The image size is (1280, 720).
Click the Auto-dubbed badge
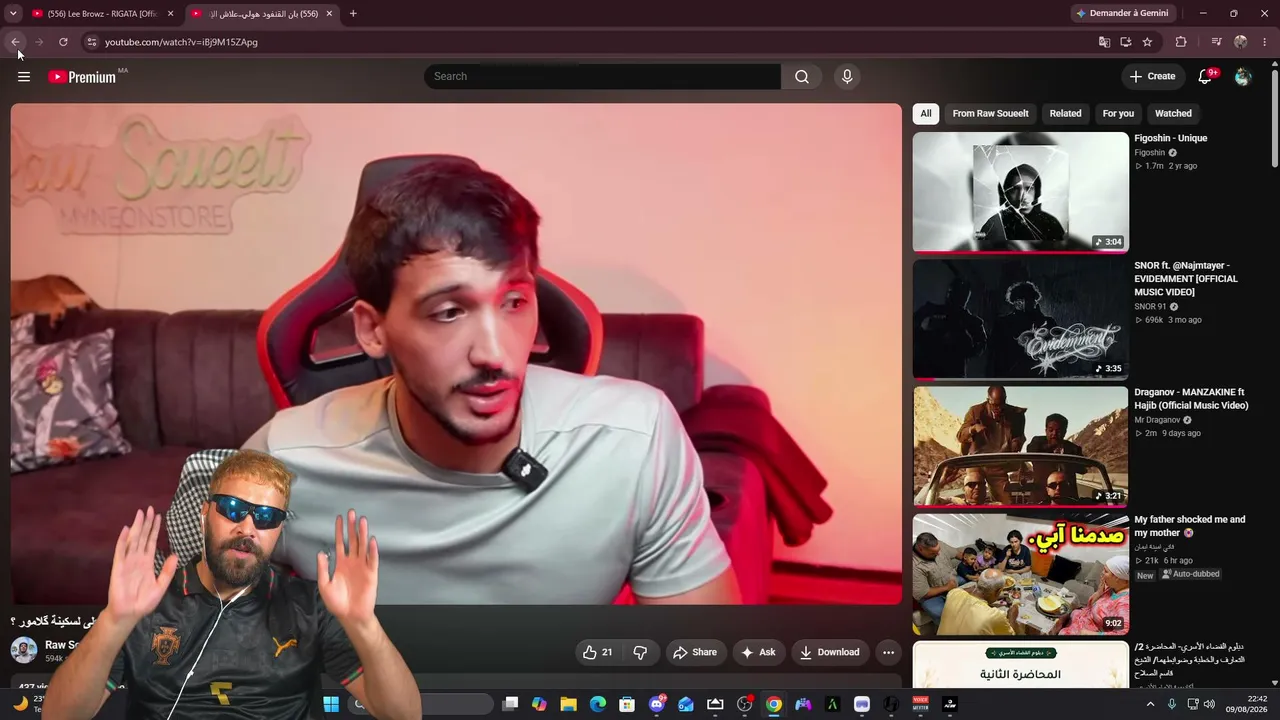[1190, 575]
